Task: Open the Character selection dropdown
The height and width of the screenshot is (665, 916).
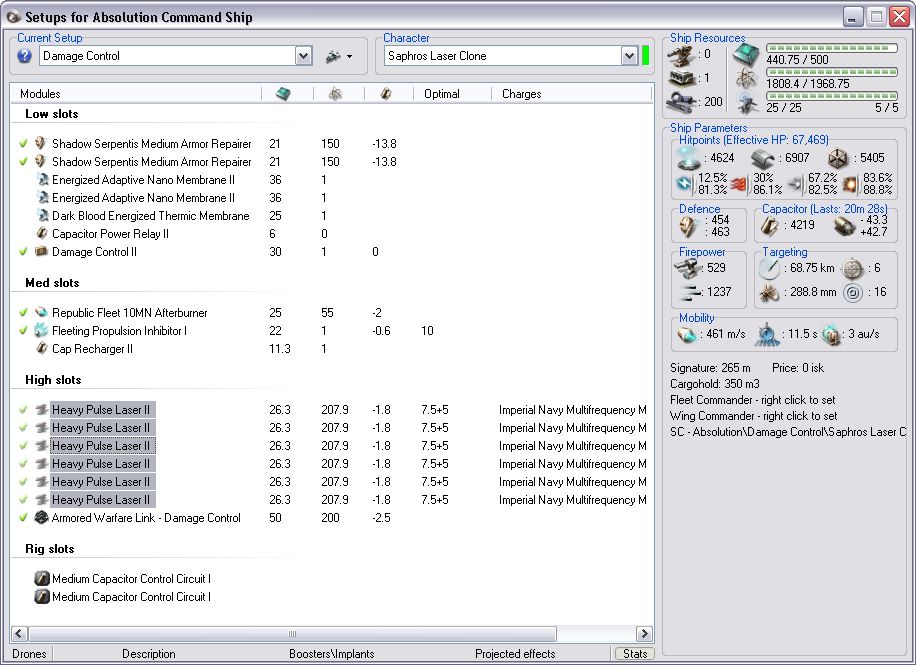Action: (629, 57)
